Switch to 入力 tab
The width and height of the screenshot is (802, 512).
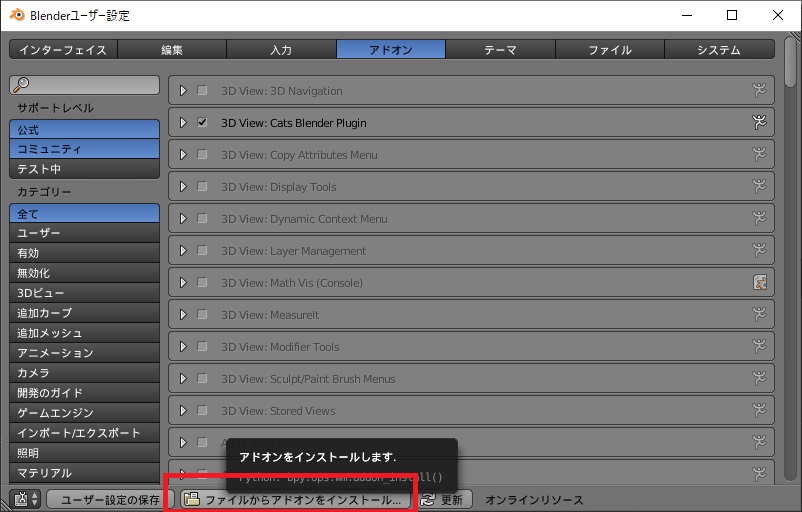[x=281, y=50]
